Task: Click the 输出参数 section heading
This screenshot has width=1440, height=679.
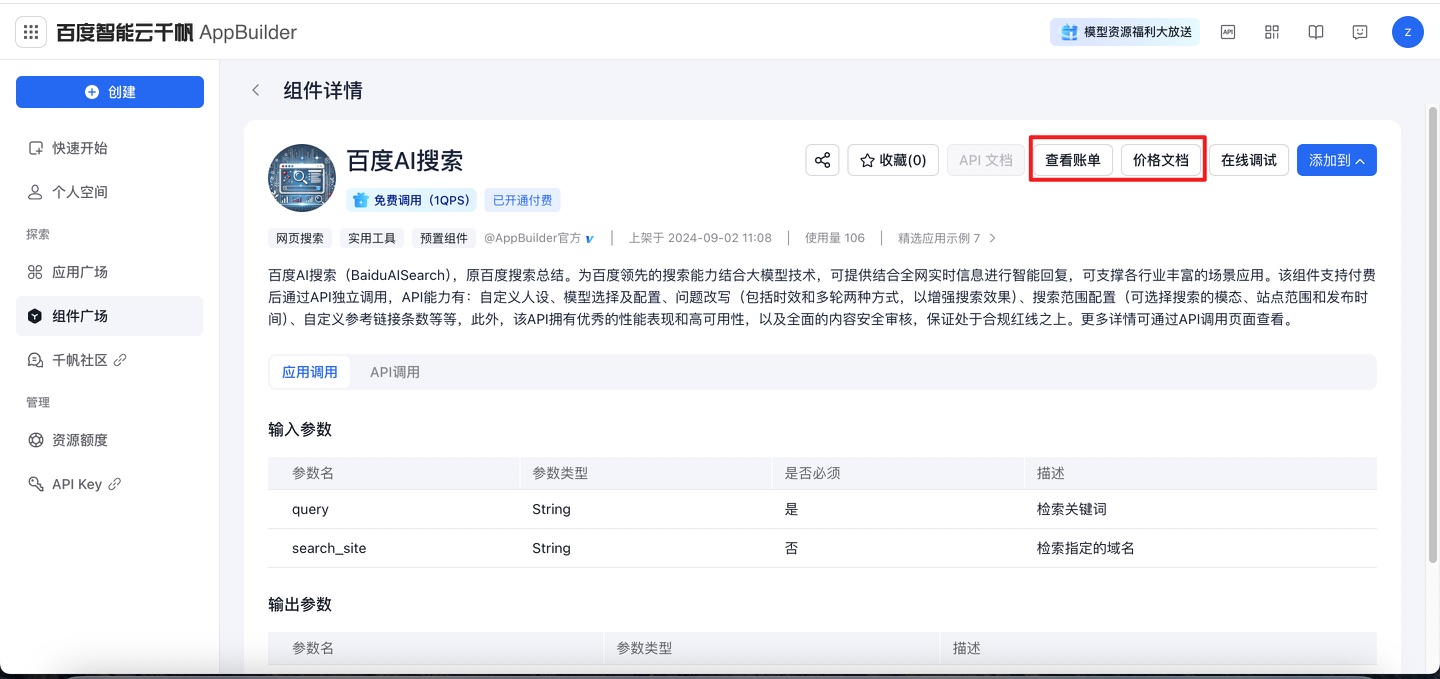Action: [300, 604]
